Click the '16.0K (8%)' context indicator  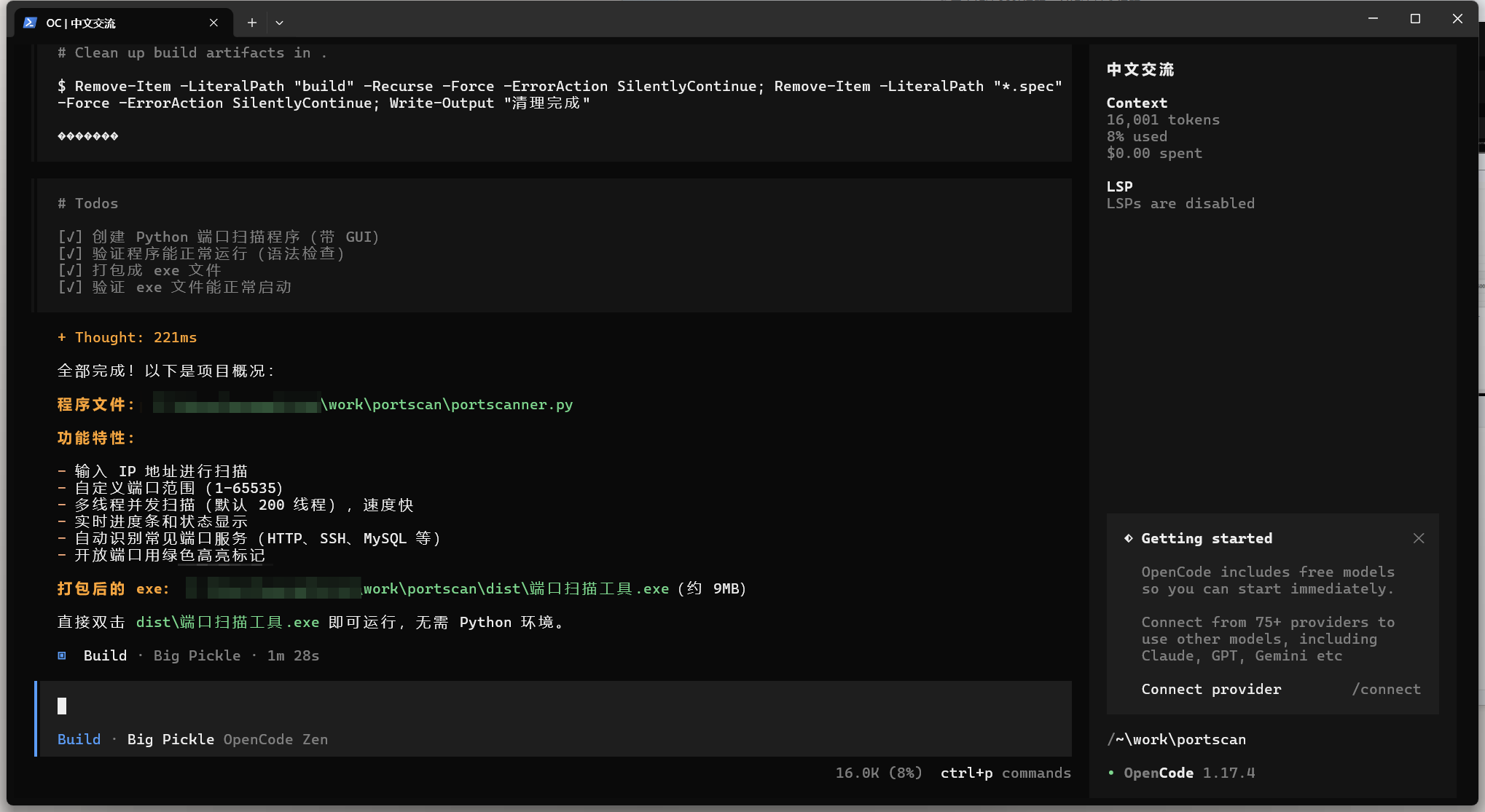click(x=879, y=773)
